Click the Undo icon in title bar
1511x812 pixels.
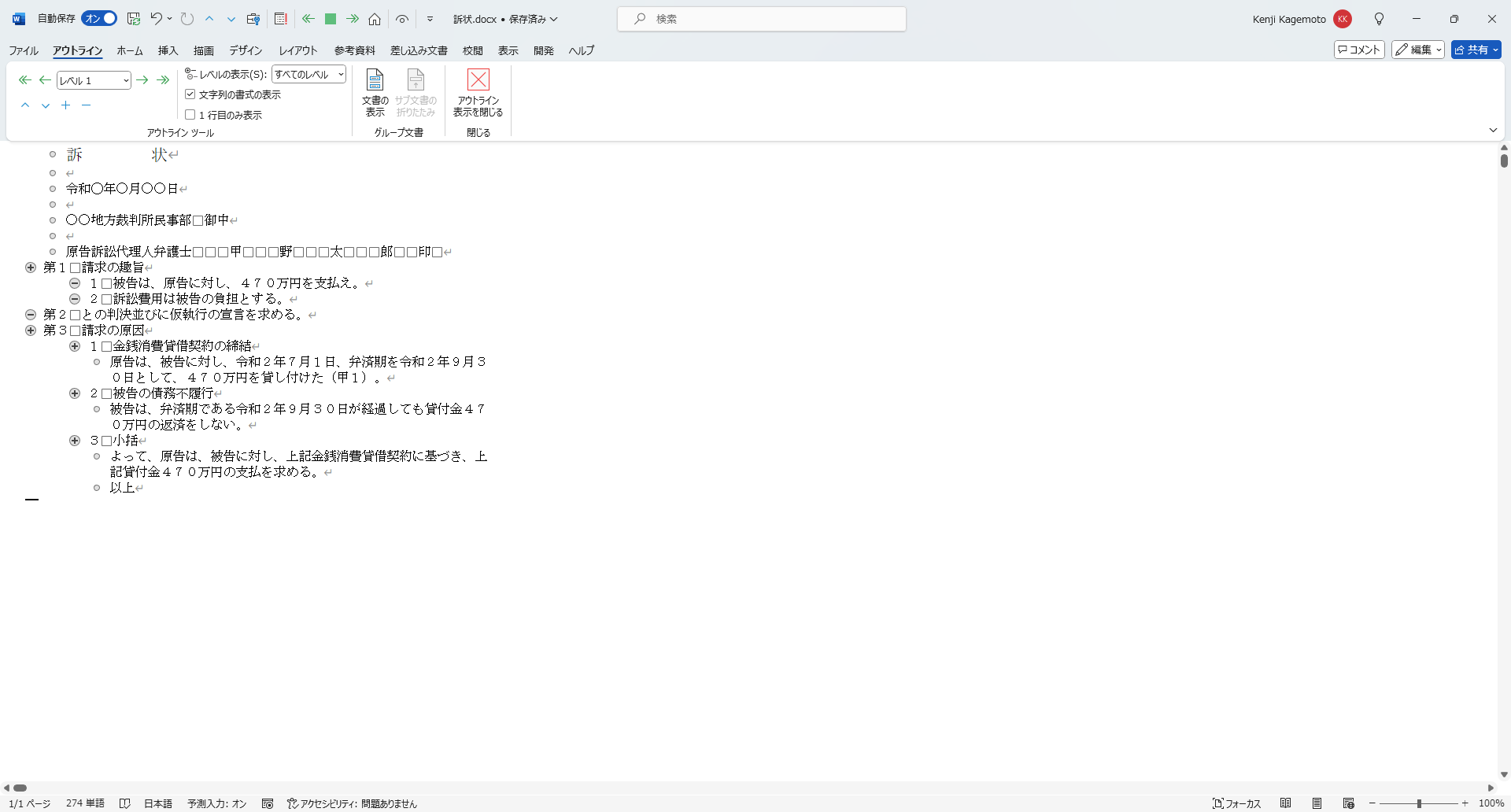coord(156,19)
